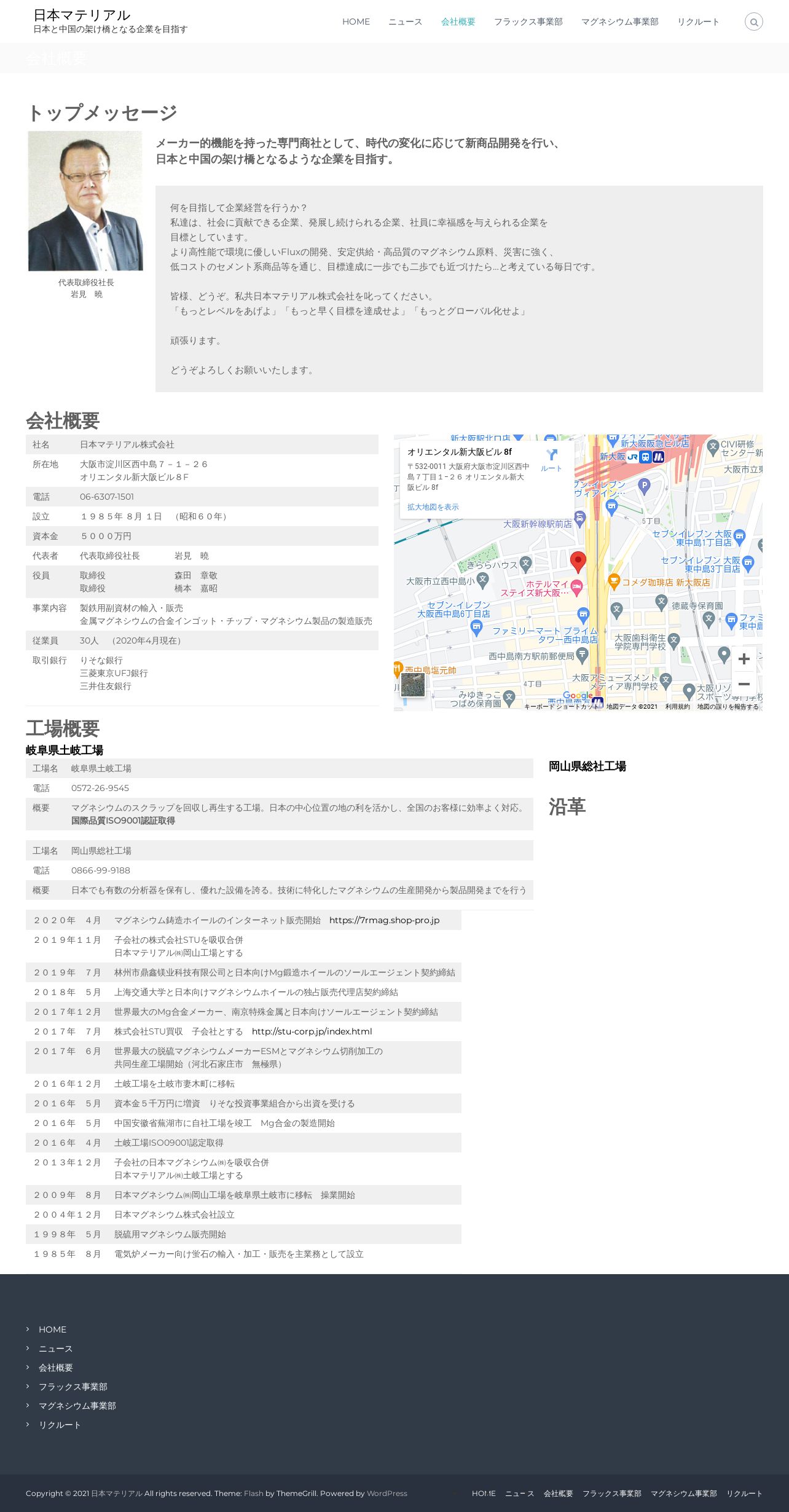Toggle satellite view thumbnail on map
The height and width of the screenshot is (1512, 789).
click(x=412, y=685)
